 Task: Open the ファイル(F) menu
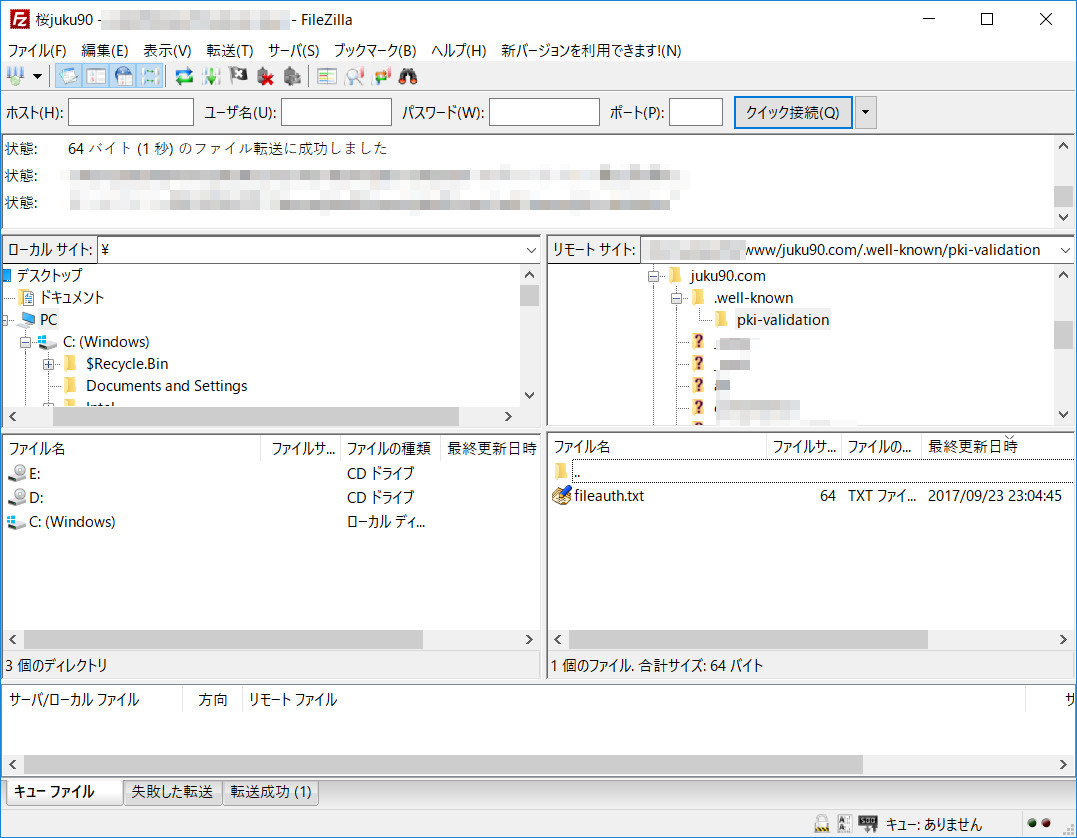(x=36, y=50)
